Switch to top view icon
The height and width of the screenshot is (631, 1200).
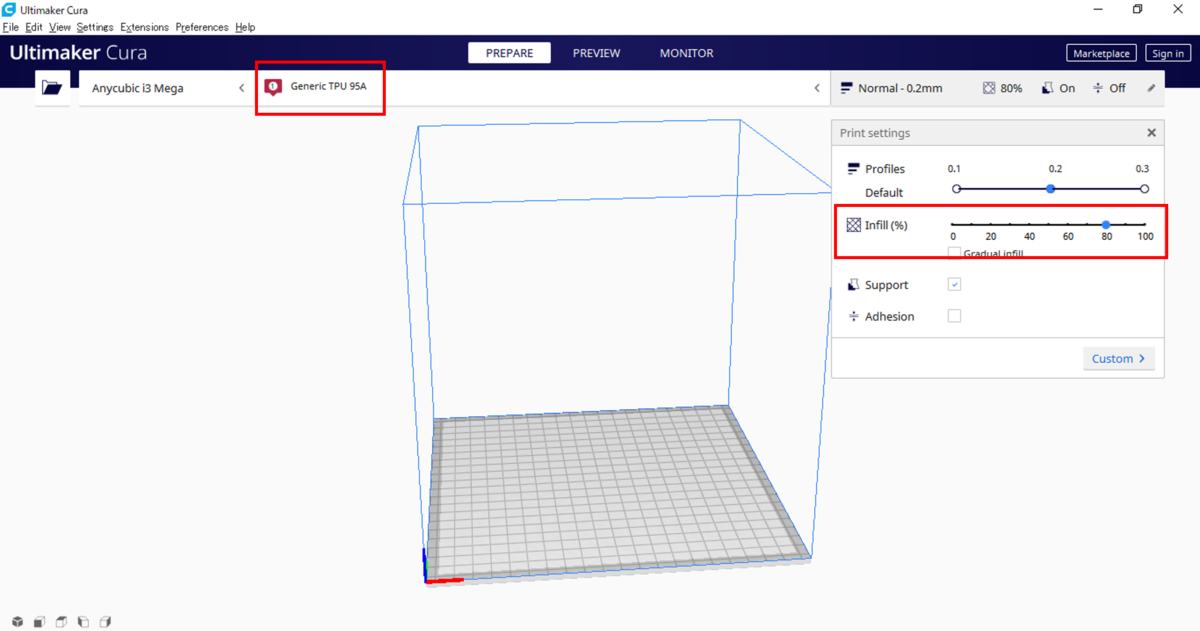[61, 622]
